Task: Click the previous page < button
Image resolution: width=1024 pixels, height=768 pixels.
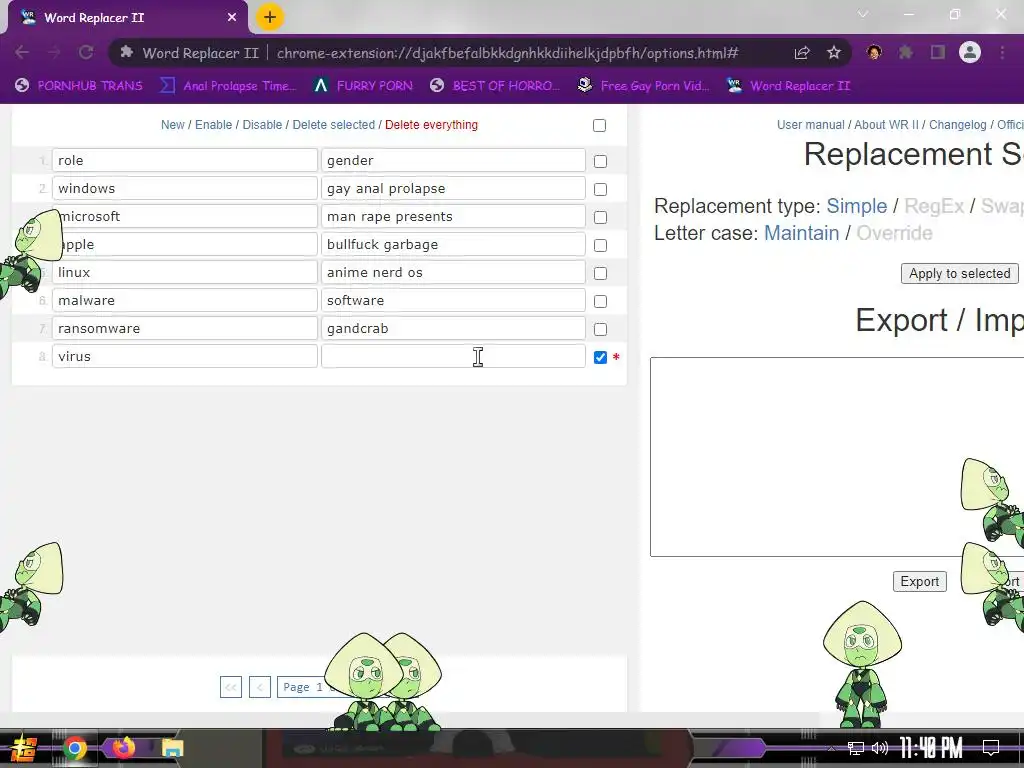Action: 260,687
